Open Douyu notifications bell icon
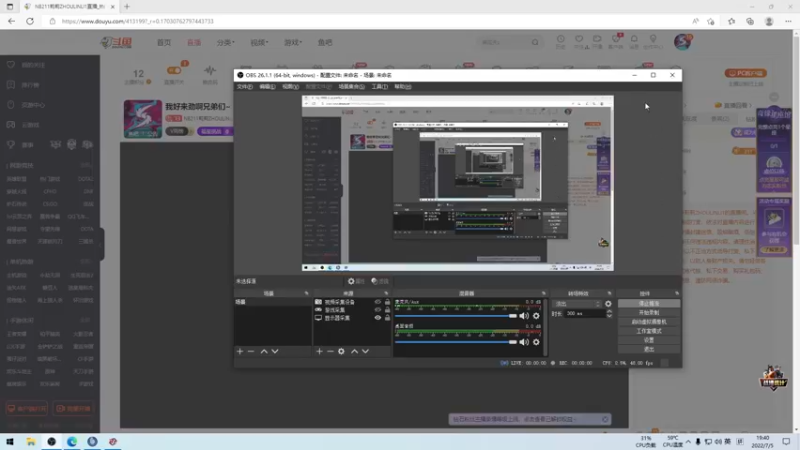This screenshot has height=450, width=800. pyautogui.click(x=634, y=39)
